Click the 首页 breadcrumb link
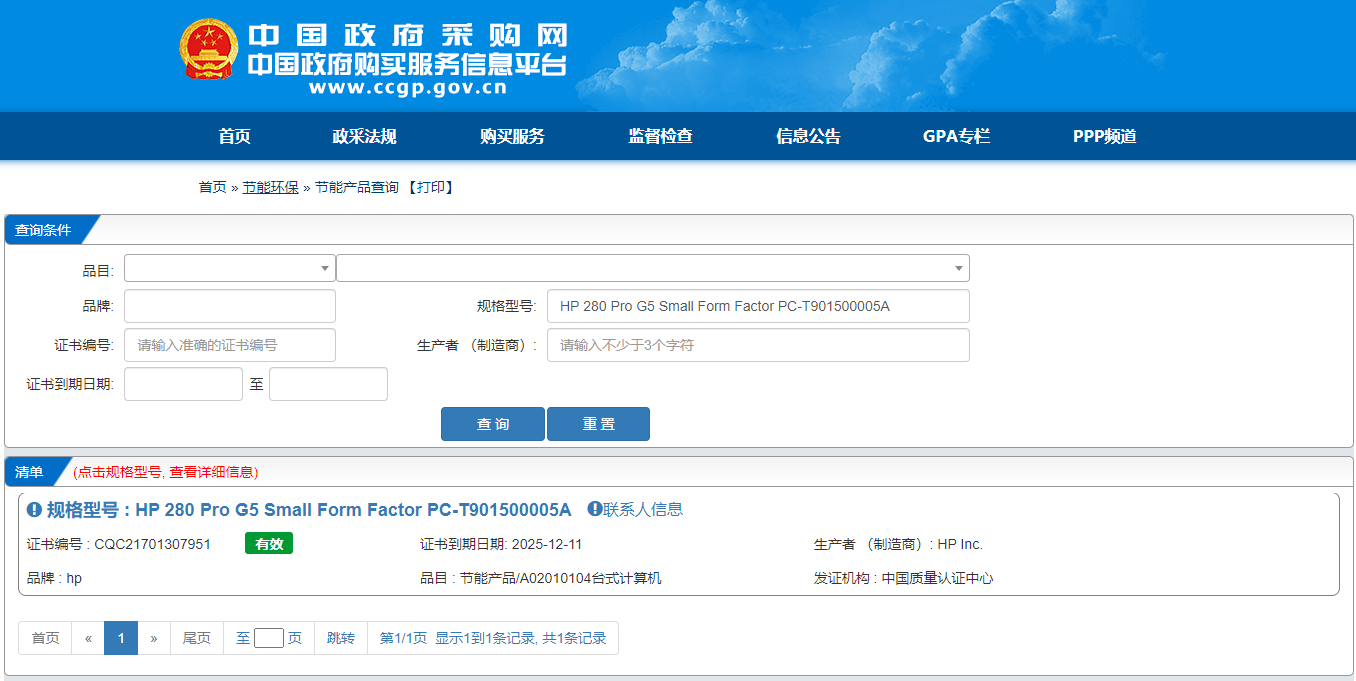Viewport: 1356px width, 681px height. coord(213,187)
